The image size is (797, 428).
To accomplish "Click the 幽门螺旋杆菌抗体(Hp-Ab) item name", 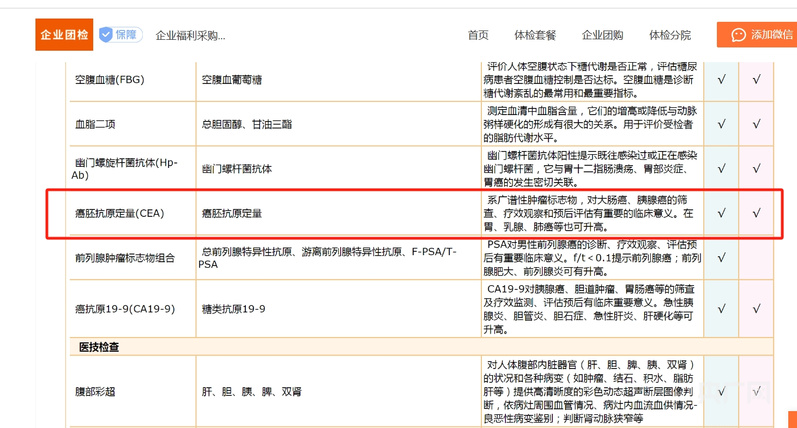I will pyautogui.click(x=125, y=168).
